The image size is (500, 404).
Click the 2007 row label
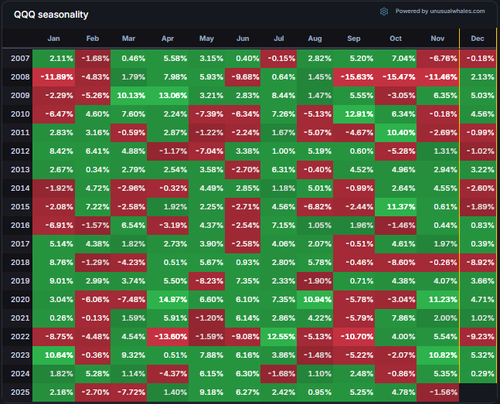[20, 59]
